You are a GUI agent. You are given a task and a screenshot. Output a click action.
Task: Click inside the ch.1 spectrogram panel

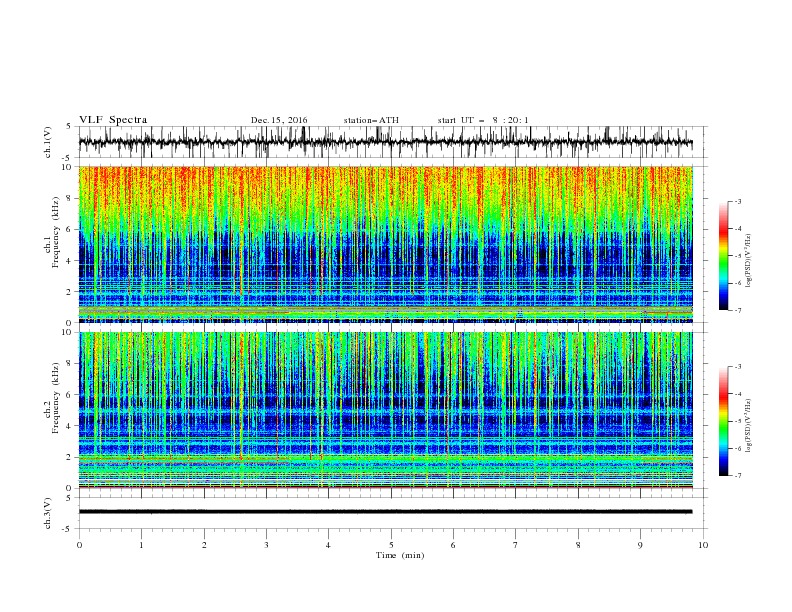point(385,244)
